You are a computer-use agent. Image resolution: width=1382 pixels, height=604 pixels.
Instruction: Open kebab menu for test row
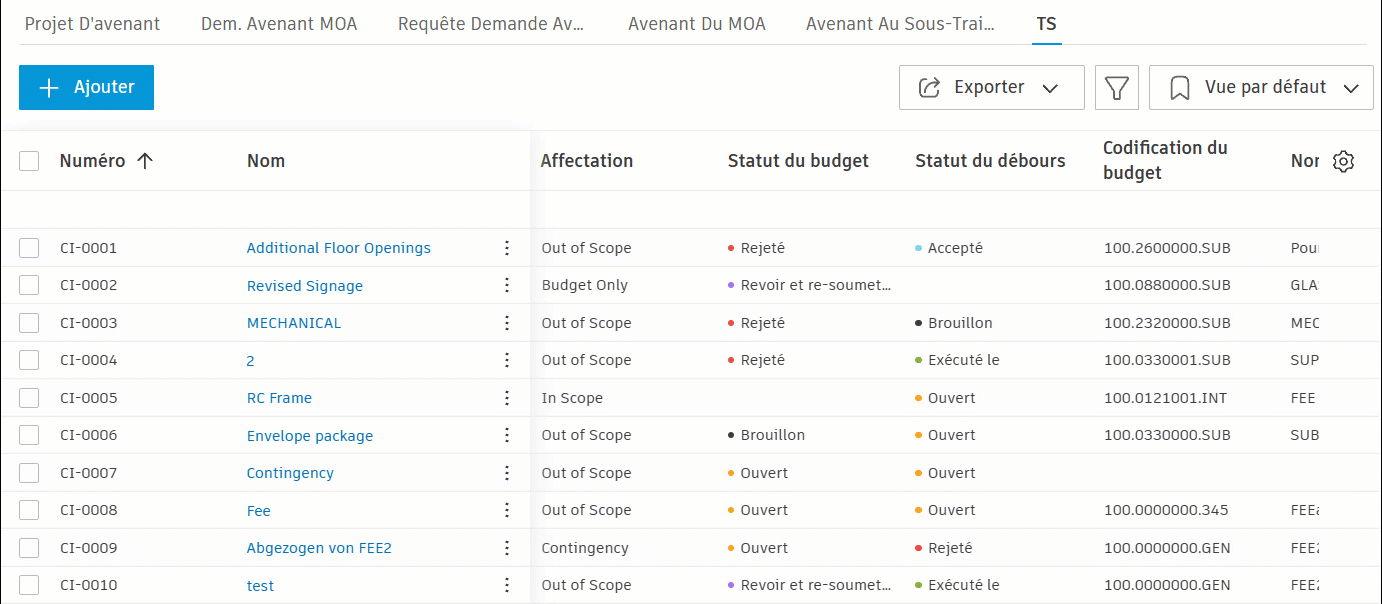507,585
